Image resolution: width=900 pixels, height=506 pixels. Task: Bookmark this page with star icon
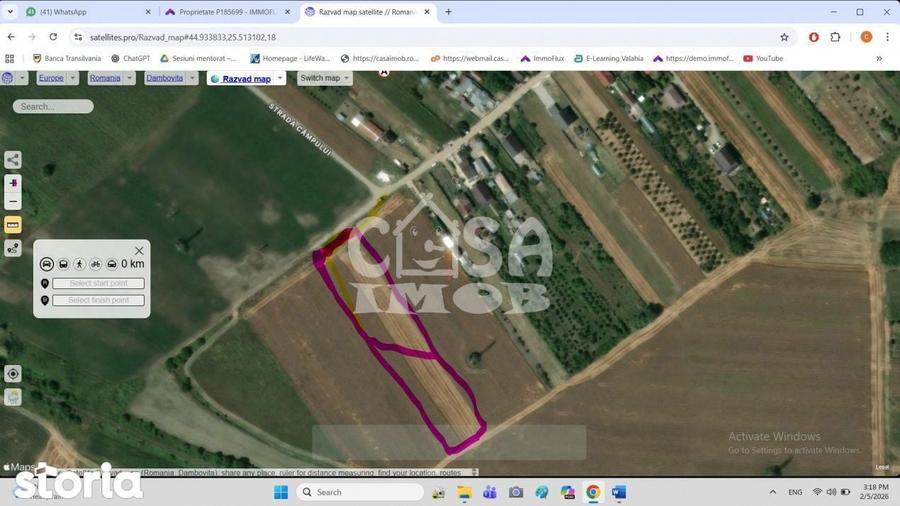point(784,37)
